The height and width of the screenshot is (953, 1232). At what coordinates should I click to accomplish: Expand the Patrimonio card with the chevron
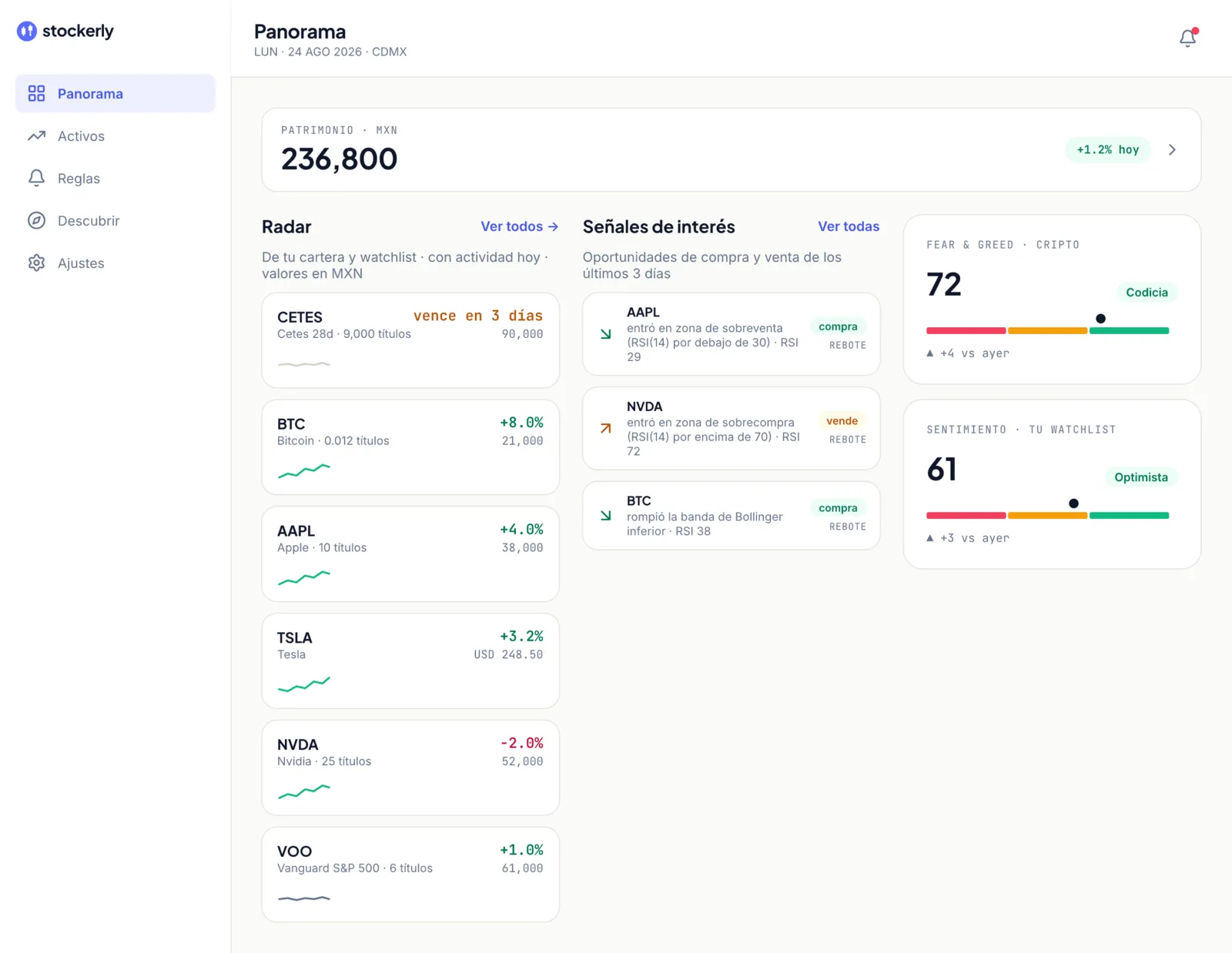[1172, 150]
